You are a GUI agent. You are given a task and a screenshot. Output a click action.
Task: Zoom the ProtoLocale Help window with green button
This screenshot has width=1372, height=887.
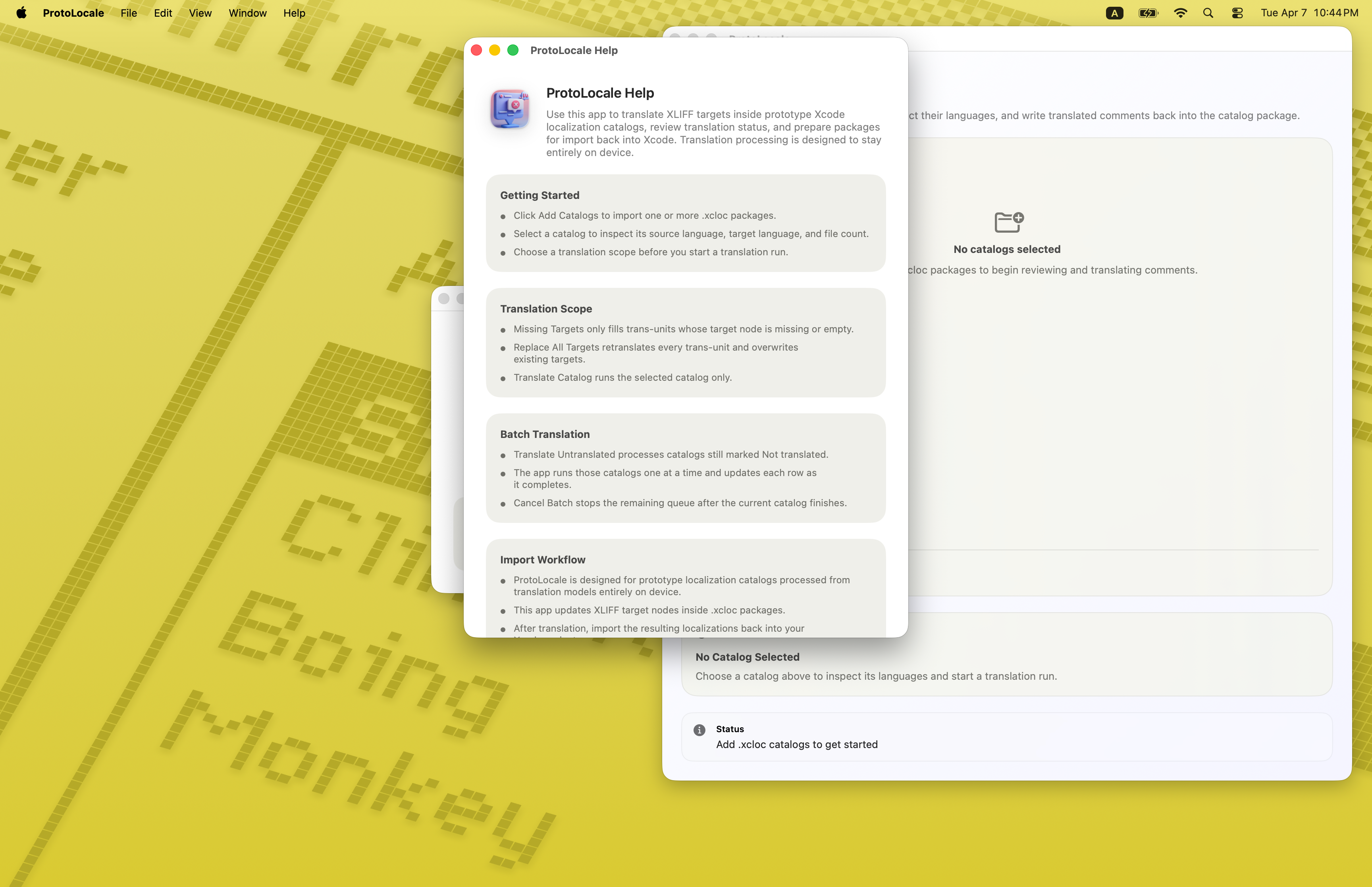click(x=513, y=50)
